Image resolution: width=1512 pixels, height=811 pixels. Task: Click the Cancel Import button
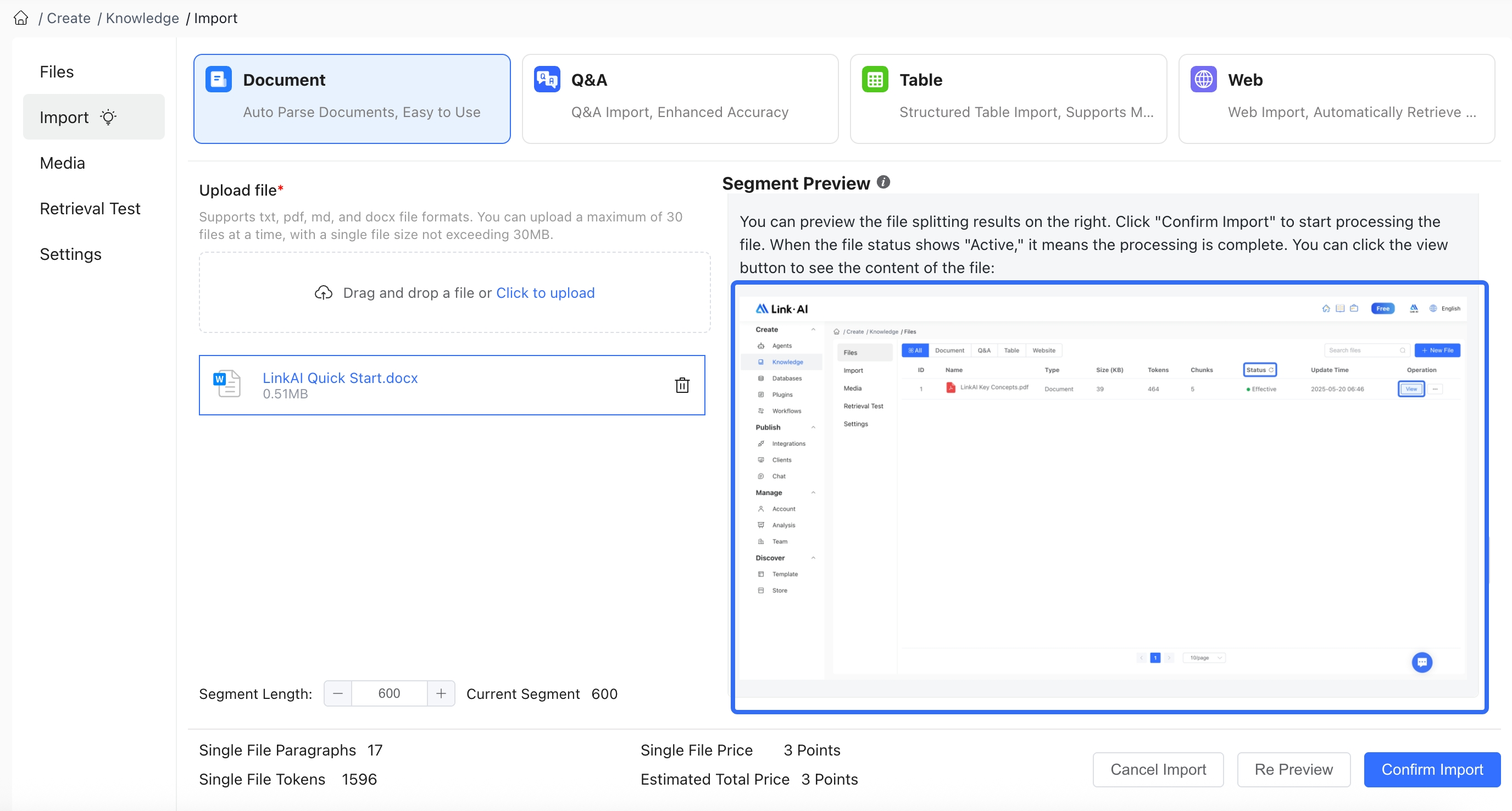click(x=1158, y=769)
